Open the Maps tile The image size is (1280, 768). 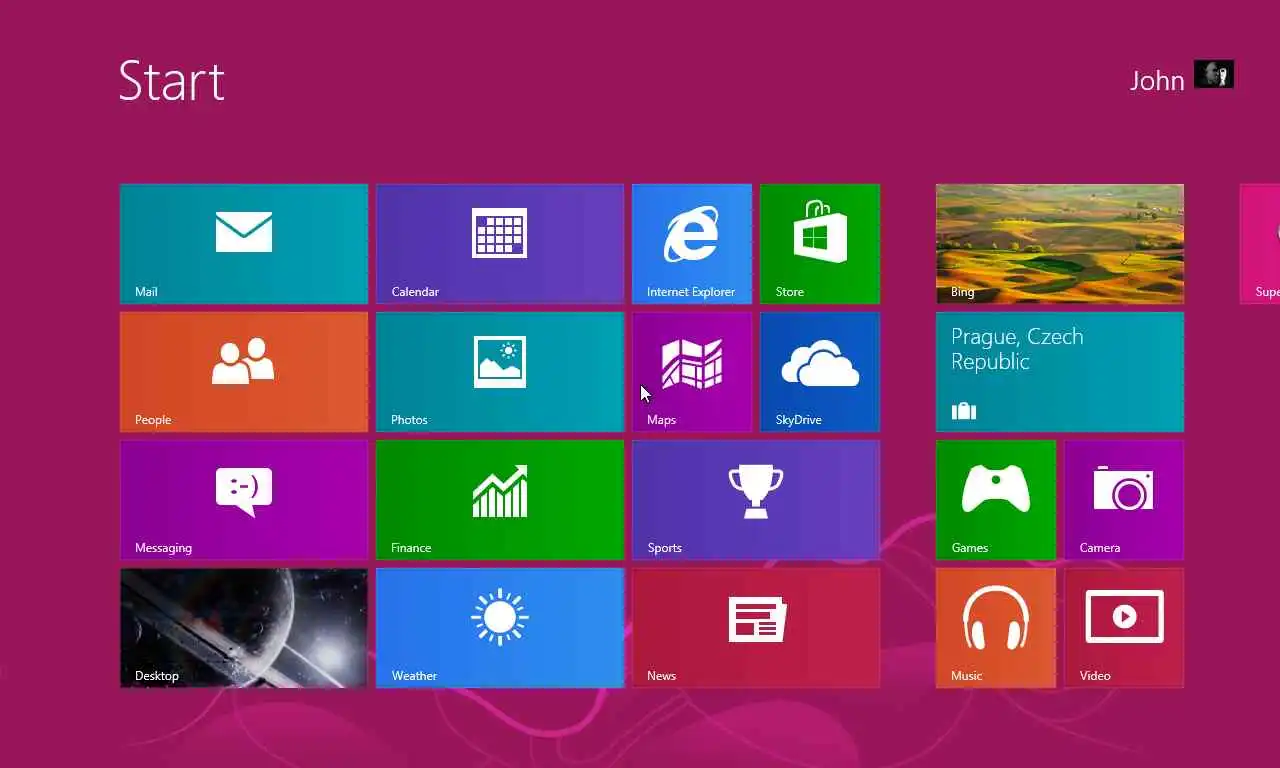(x=692, y=372)
